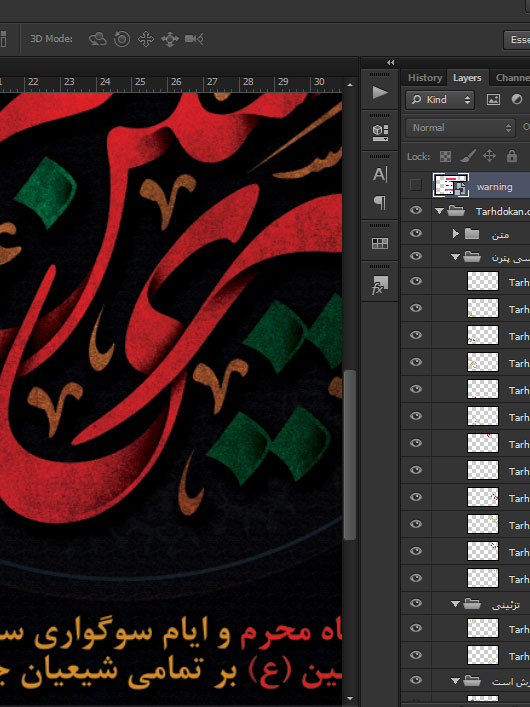Click the canvas vertical scrollbar thumb
Viewport: 530px width, 707px height.
pyautogui.click(x=350, y=455)
